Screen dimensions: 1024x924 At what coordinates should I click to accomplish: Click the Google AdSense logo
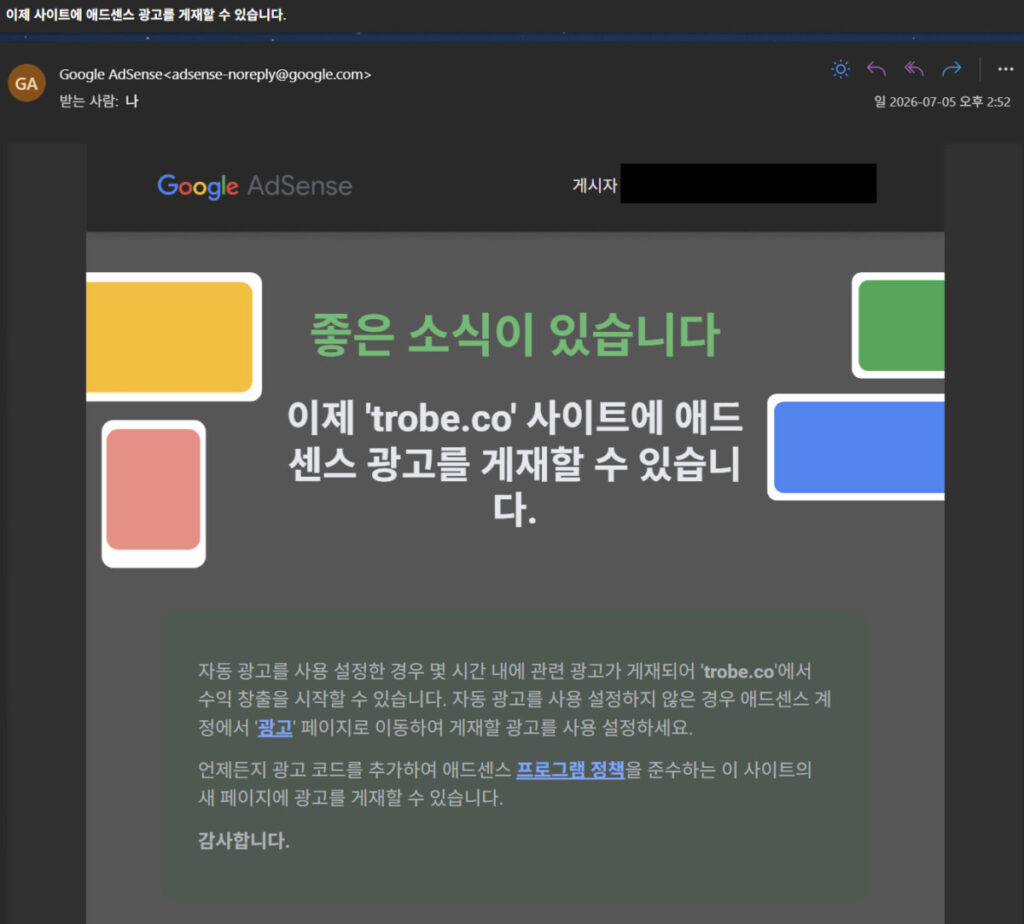click(x=255, y=186)
